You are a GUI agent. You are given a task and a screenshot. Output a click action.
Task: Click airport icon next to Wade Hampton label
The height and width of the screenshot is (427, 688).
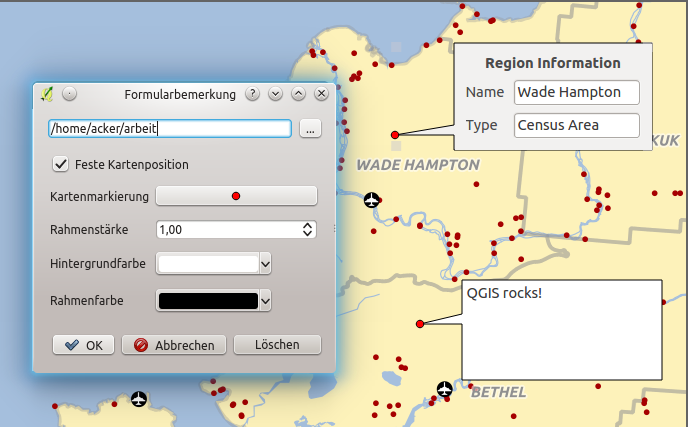coord(372,200)
